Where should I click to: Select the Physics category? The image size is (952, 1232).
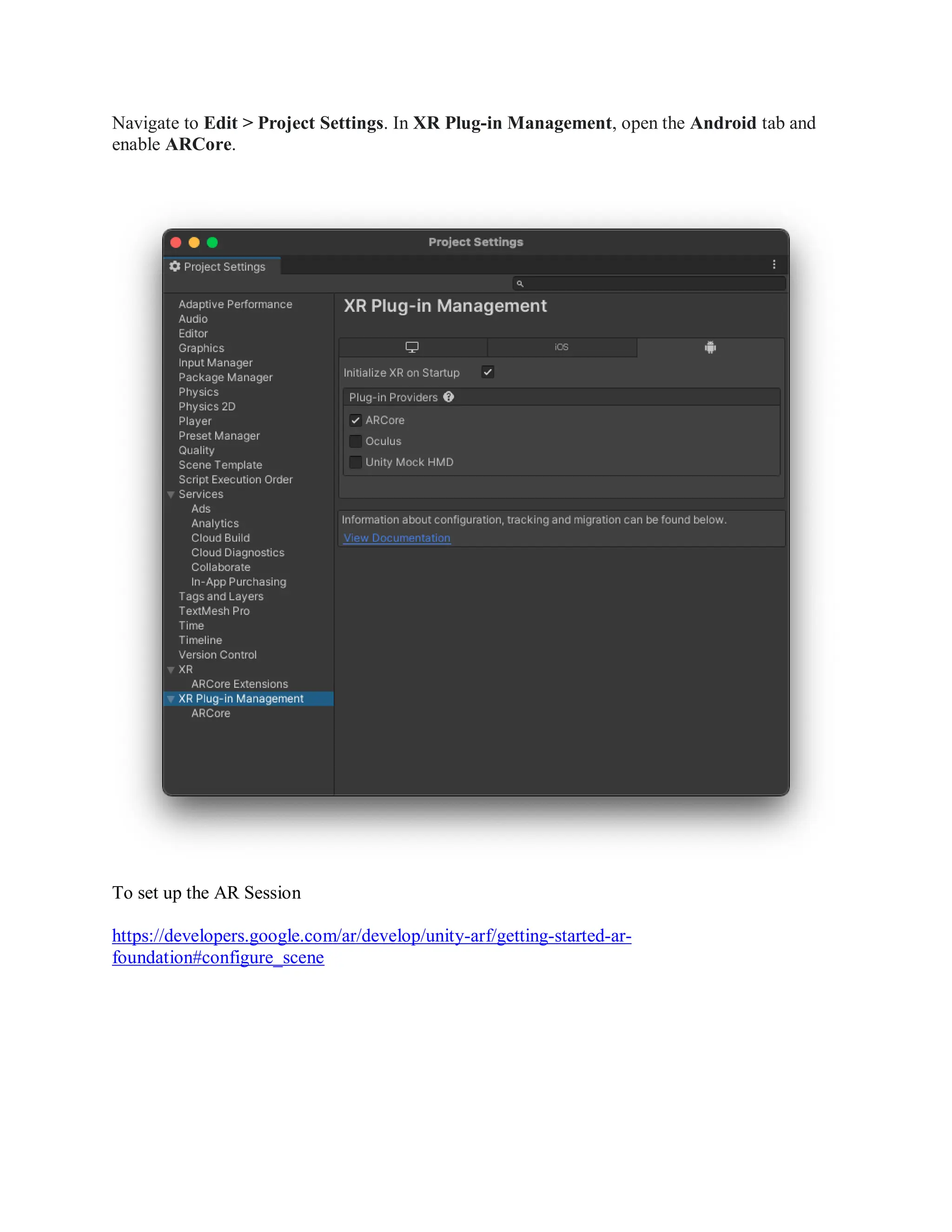point(198,392)
